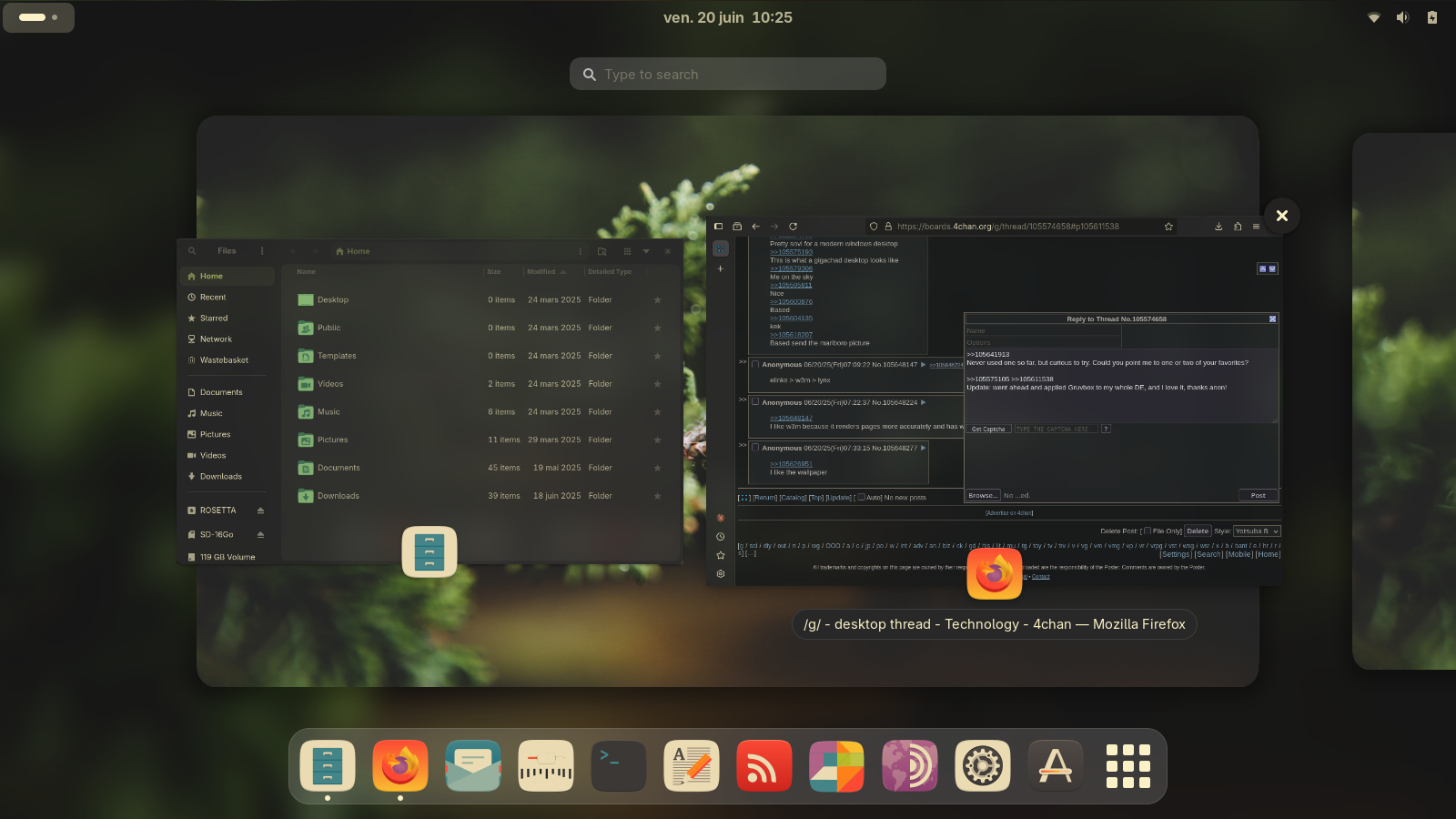The width and height of the screenshot is (1456, 819).
Task: Tick checkbox of post No.105648277
Action: [755, 447]
